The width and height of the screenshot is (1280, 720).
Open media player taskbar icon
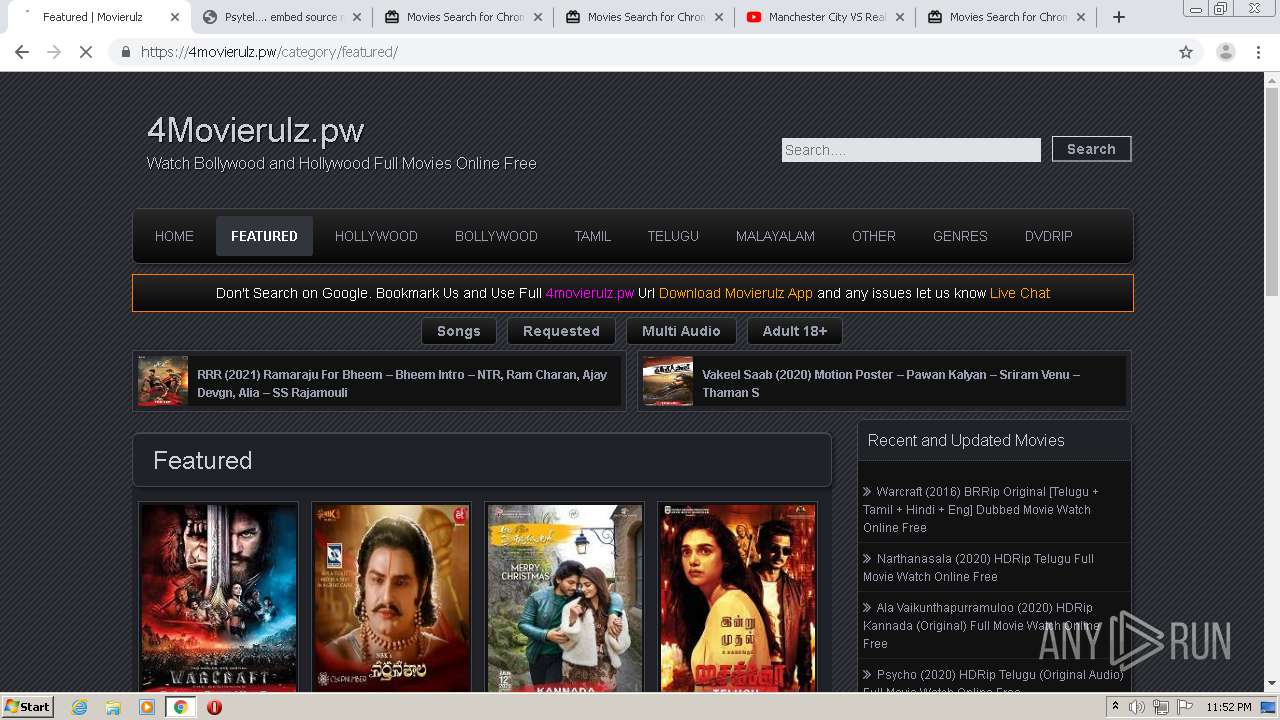pyautogui.click(x=147, y=707)
